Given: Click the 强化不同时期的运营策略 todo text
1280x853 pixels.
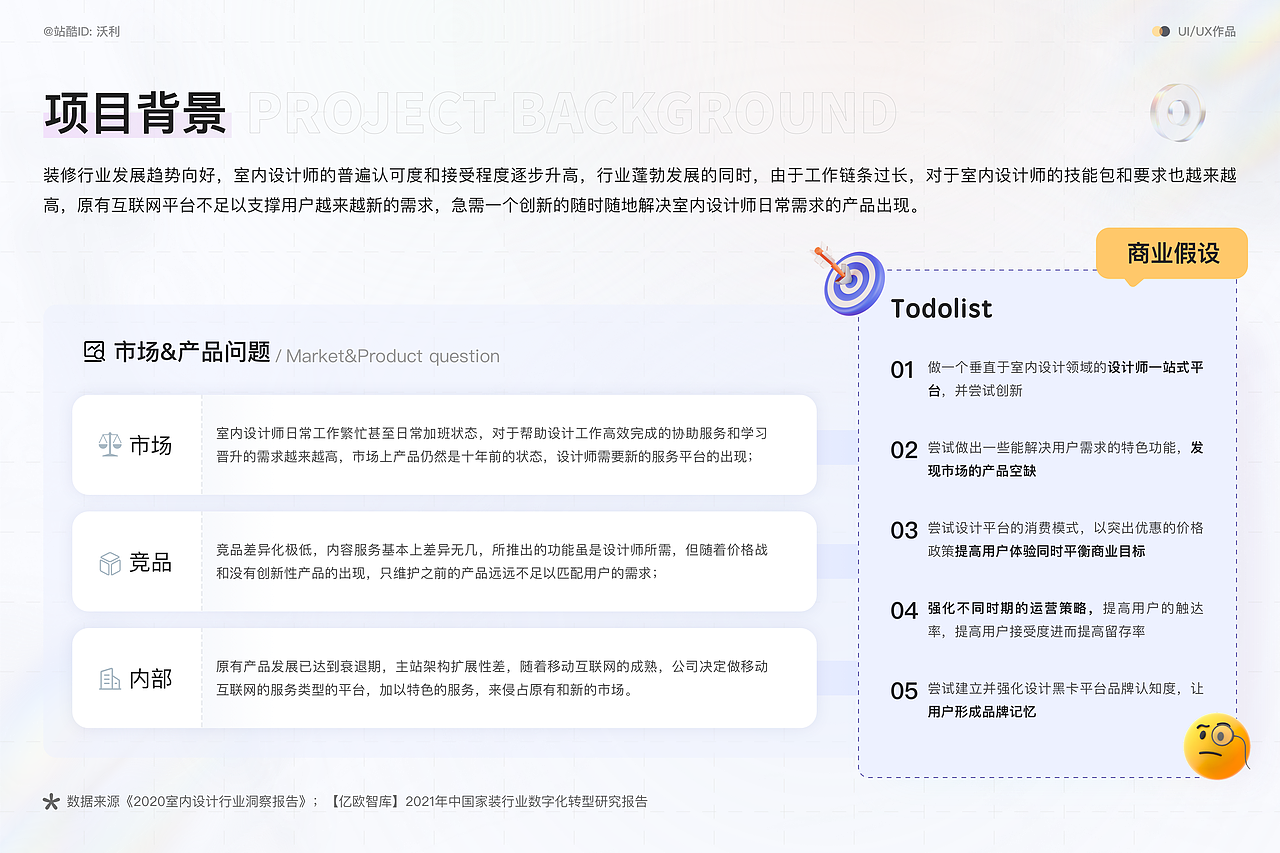Looking at the screenshot, I should click(1010, 608).
